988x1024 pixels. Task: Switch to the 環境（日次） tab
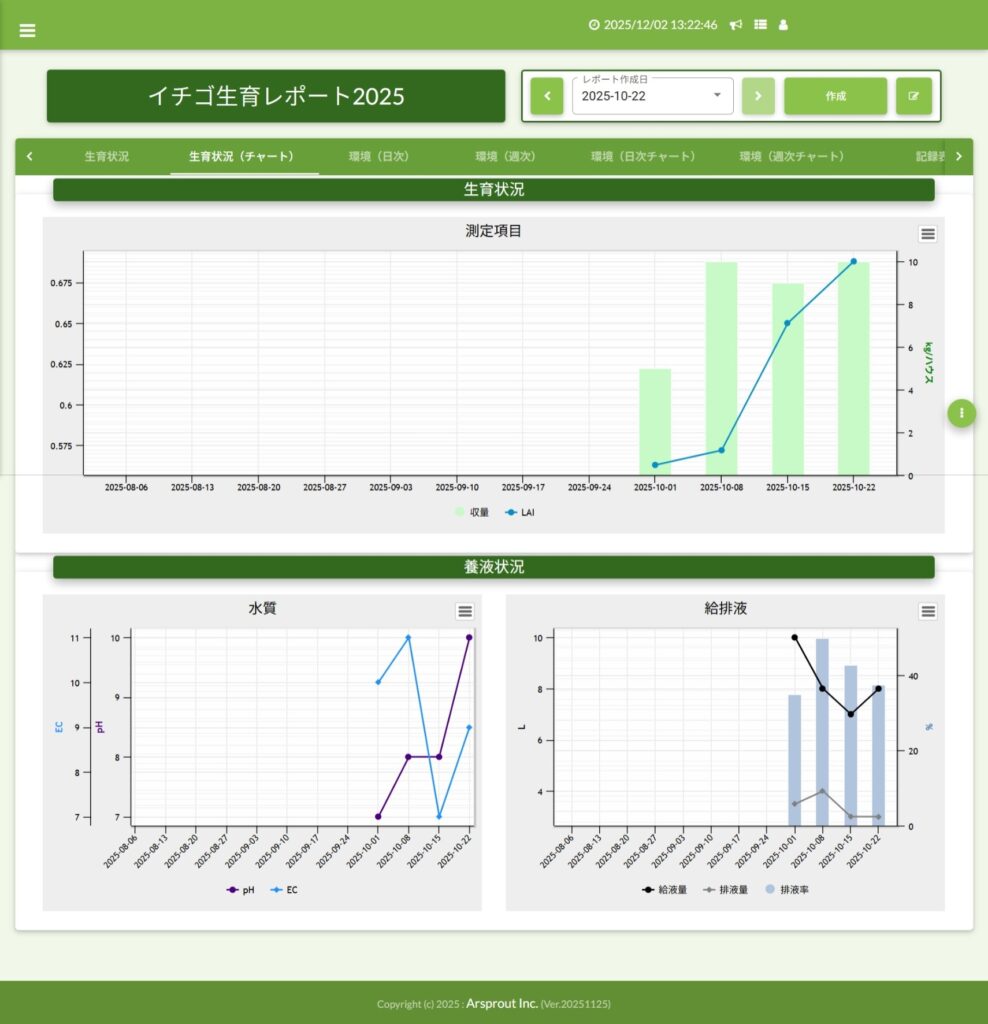click(x=379, y=157)
